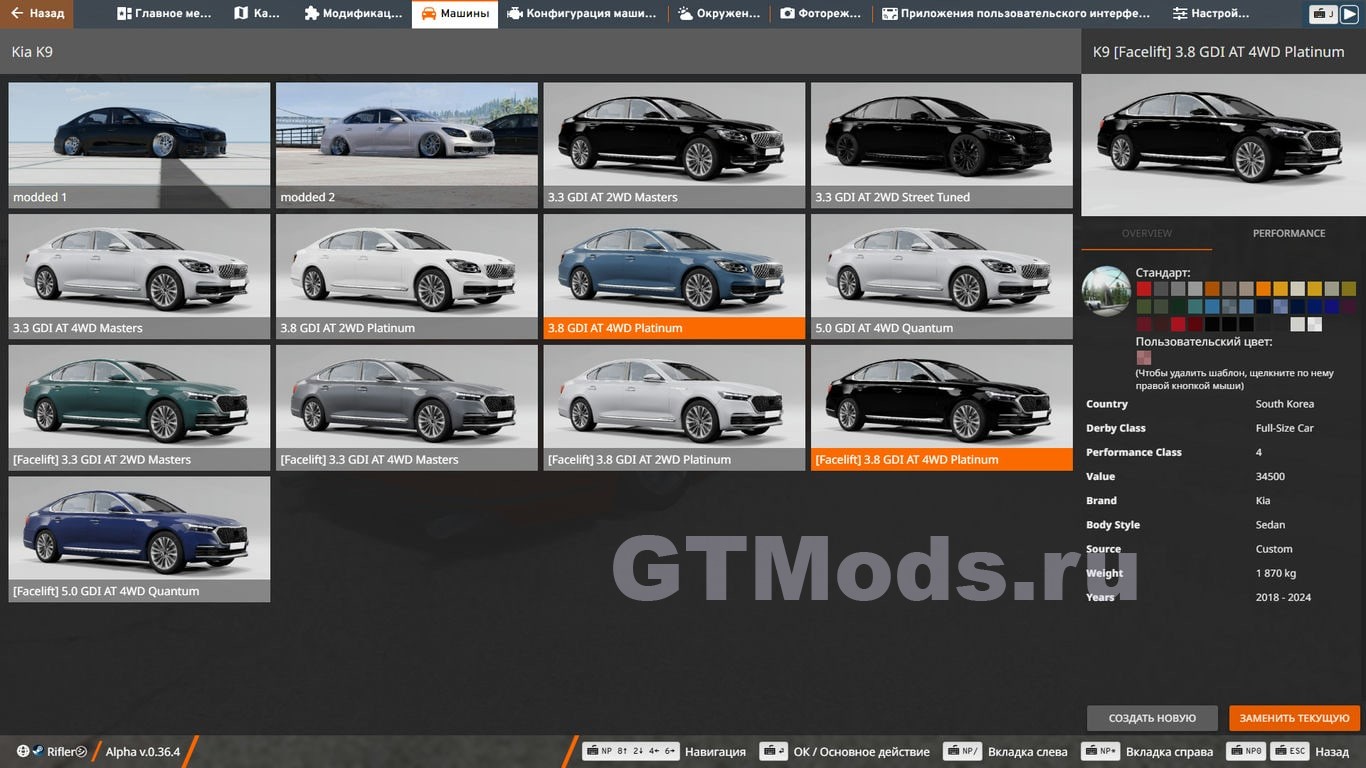This screenshot has height=768, width=1366.
Task: Pick the first red standard color swatch
Action: click(x=1143, y=289)
